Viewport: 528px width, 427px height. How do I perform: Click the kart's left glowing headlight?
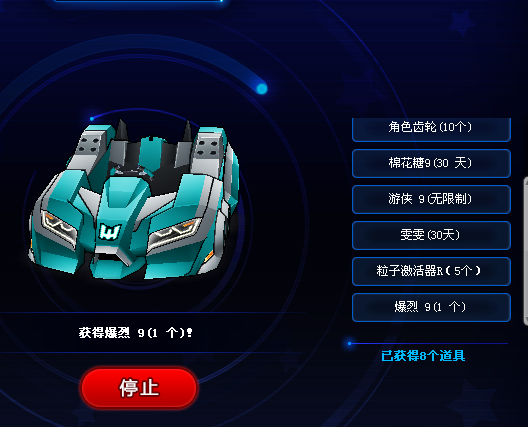[59, 225]
